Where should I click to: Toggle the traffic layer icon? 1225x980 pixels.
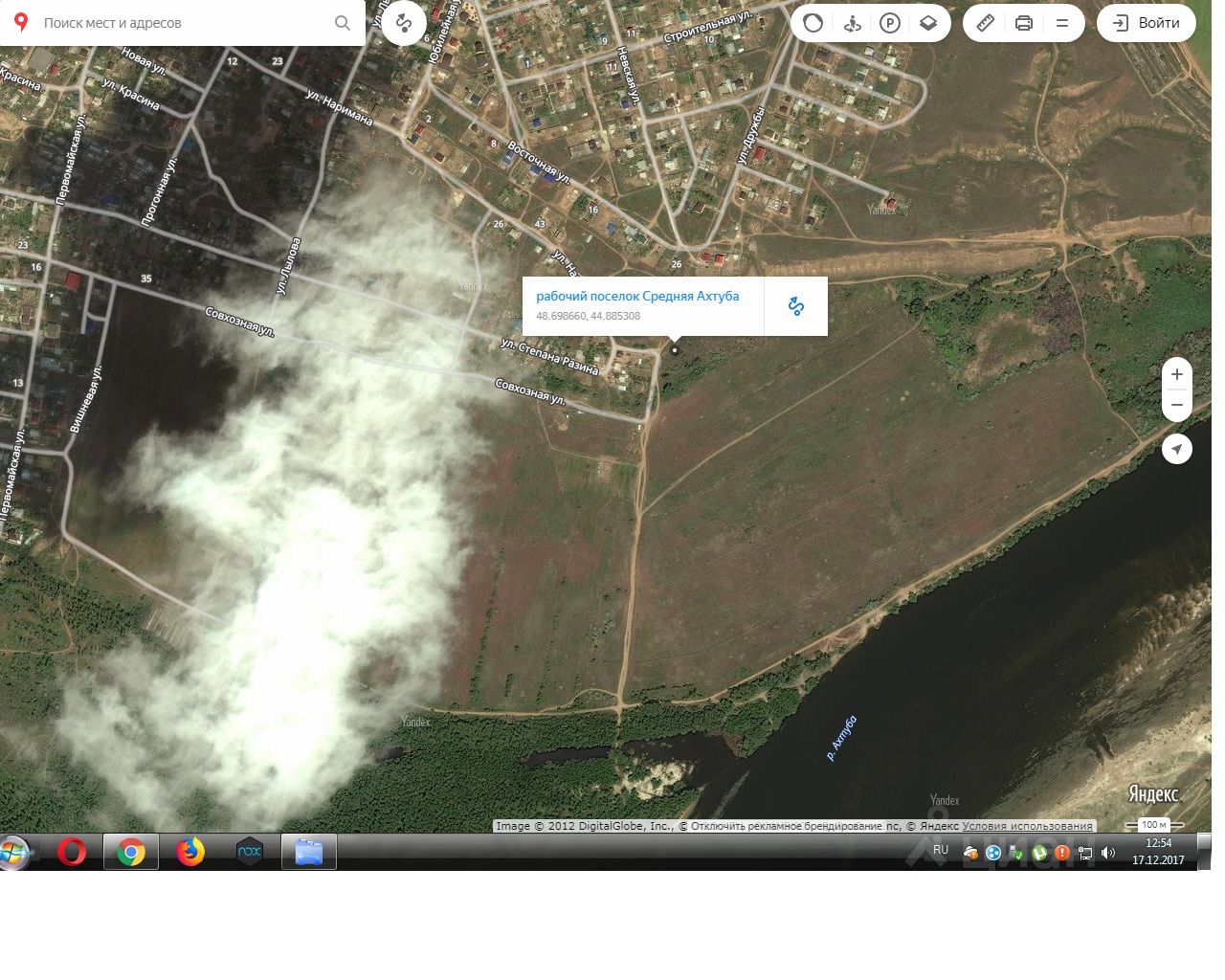tap(813, 23)
